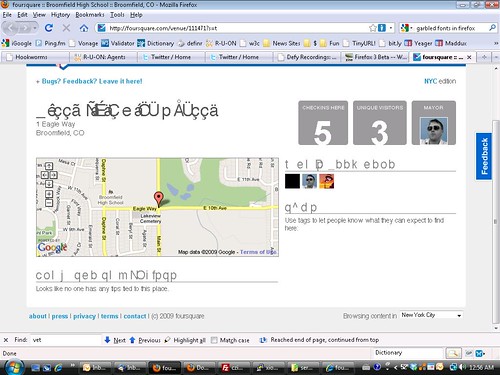This screenshot has height=375, width=500.
Task: Click the red map marker pin
Action: tap(159, 199)
